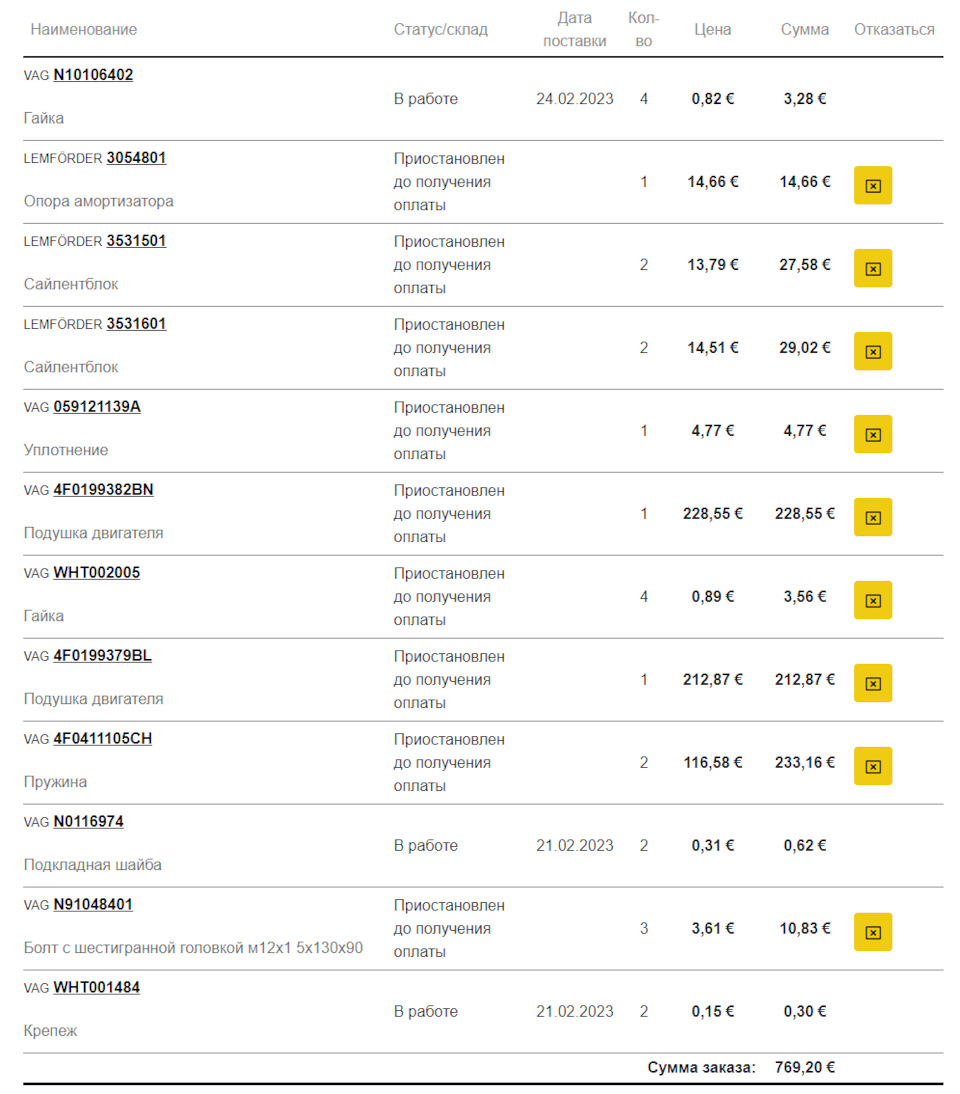Click the Цена column header

point(712,30)
